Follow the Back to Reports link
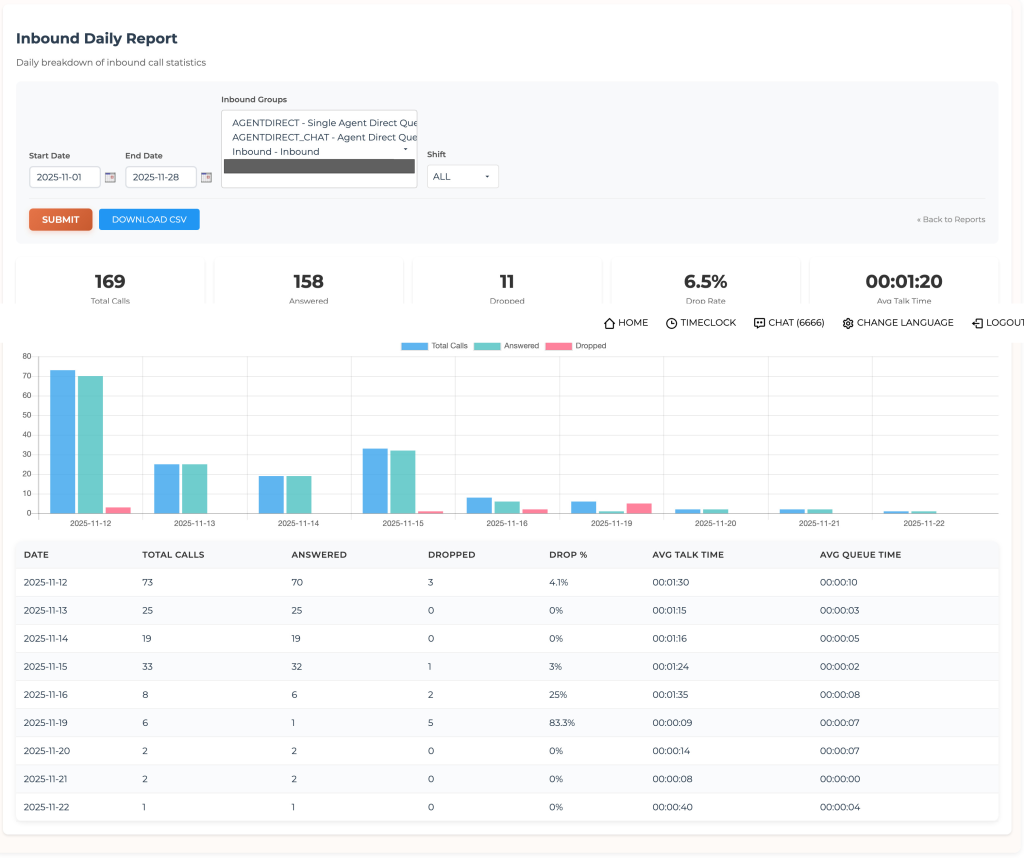 click(950, 219)
